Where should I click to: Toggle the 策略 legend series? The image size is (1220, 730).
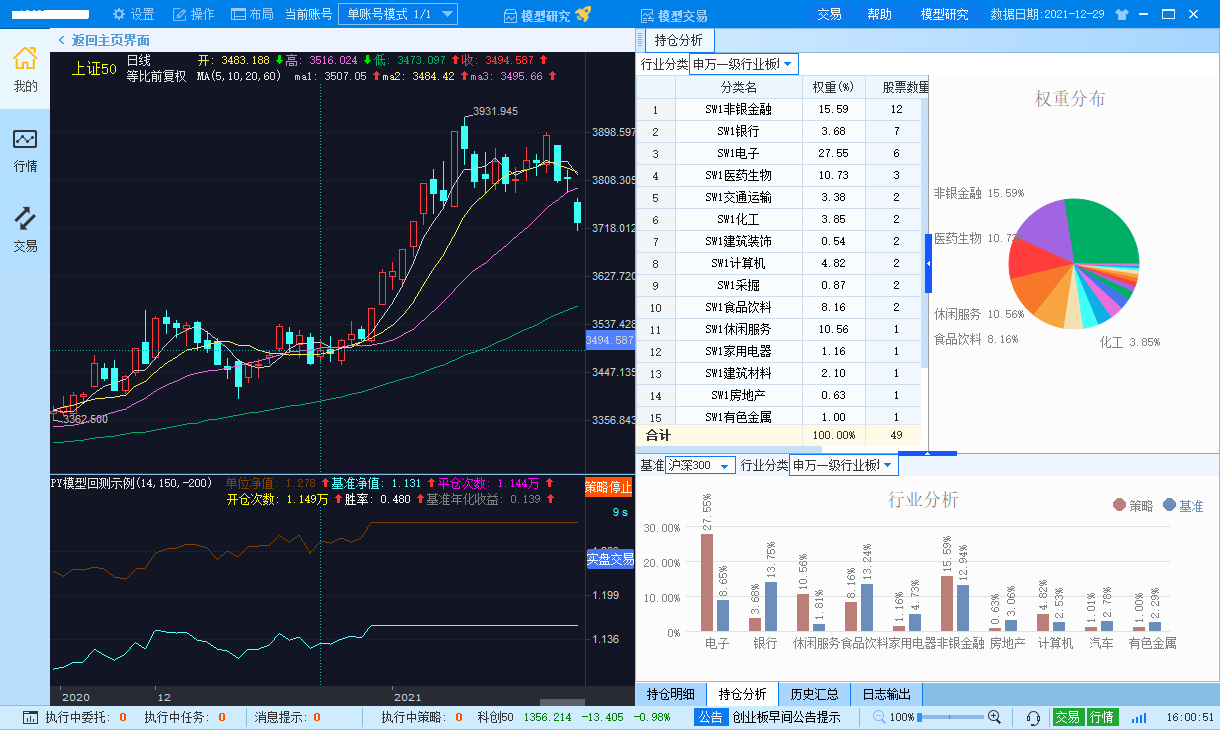[x=1132, y=506]
